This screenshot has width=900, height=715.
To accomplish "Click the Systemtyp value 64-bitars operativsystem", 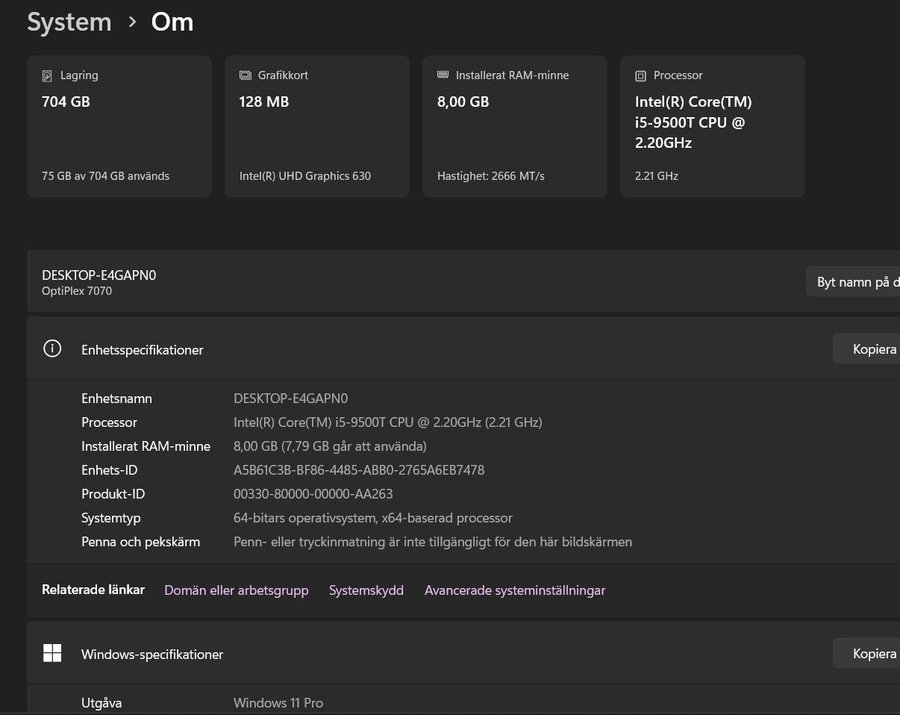I will [x=373, y=518].
